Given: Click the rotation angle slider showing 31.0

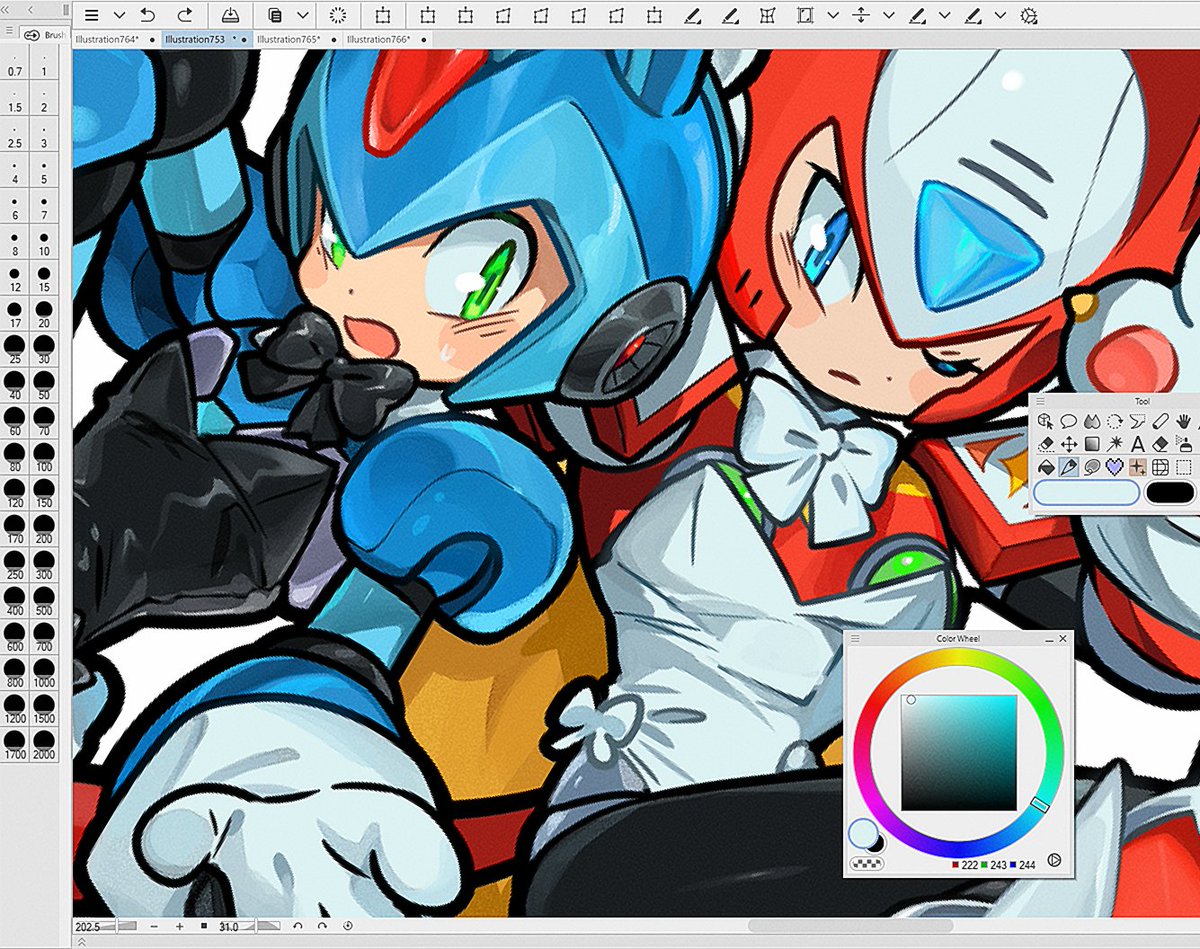Looking at the screenshot, I should click(x=249, y=927).
